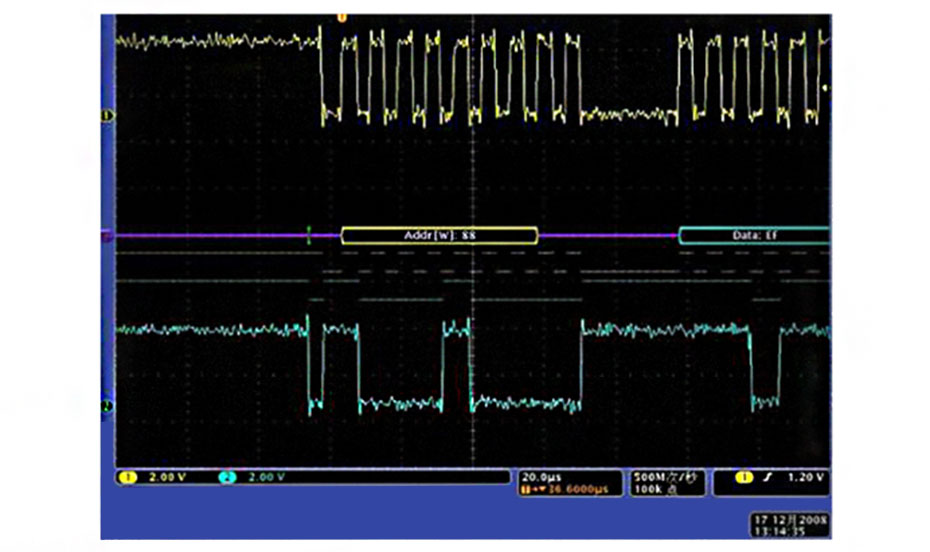Click the channel 2 cyan ground marker

[107, 405]
